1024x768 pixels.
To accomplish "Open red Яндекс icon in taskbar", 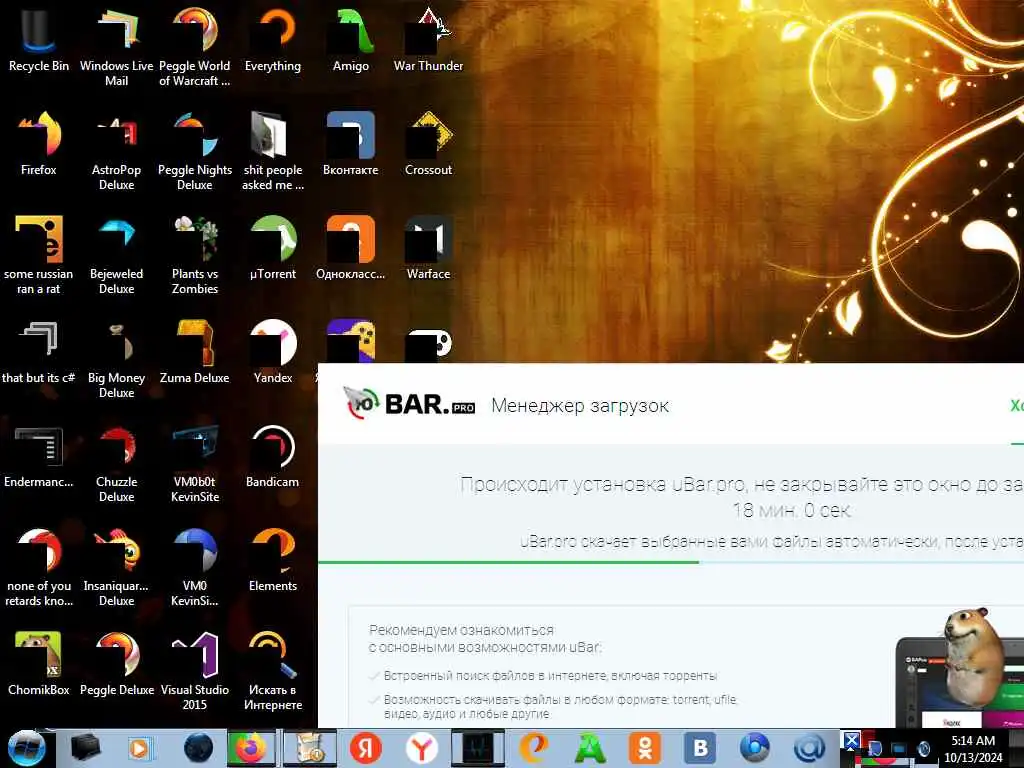I will click(366, 748).
